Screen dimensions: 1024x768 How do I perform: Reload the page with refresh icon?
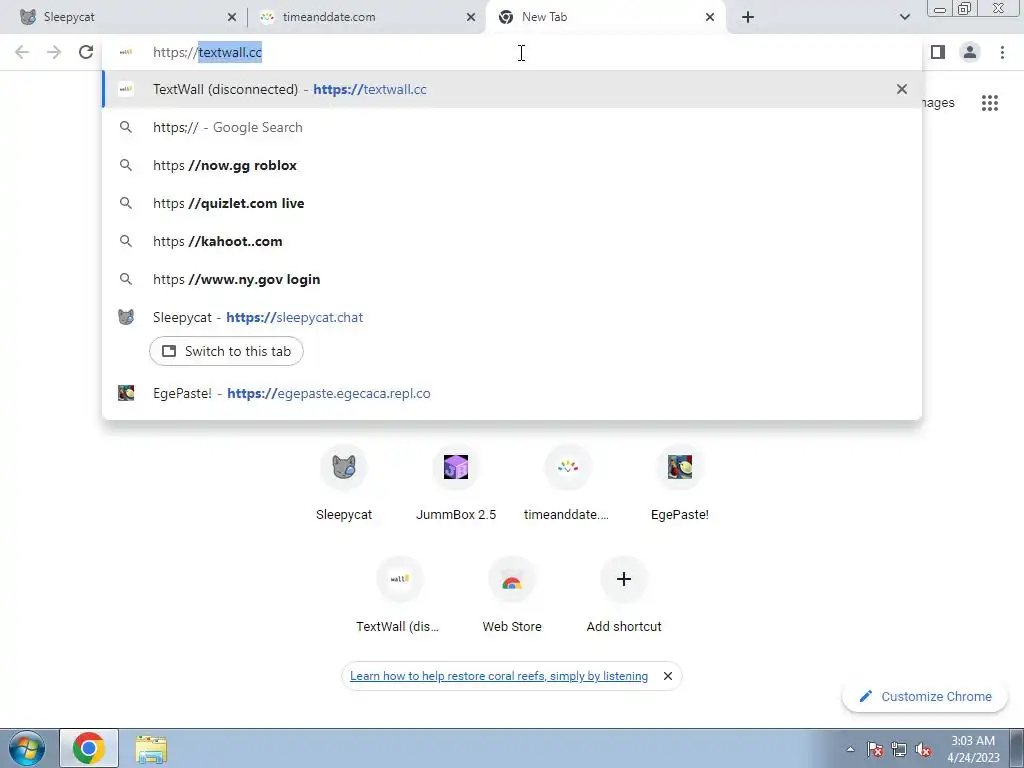tap(86, 52)
